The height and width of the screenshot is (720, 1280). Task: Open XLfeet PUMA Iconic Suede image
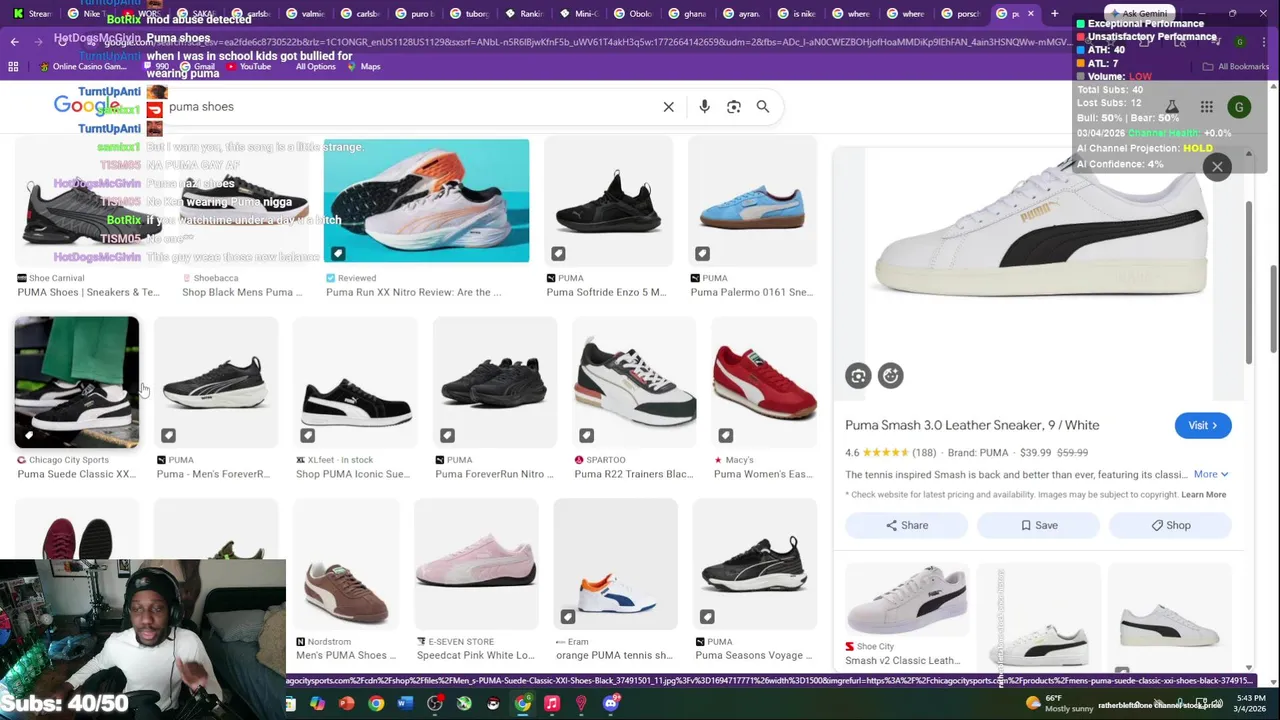(x=355, y=382)
